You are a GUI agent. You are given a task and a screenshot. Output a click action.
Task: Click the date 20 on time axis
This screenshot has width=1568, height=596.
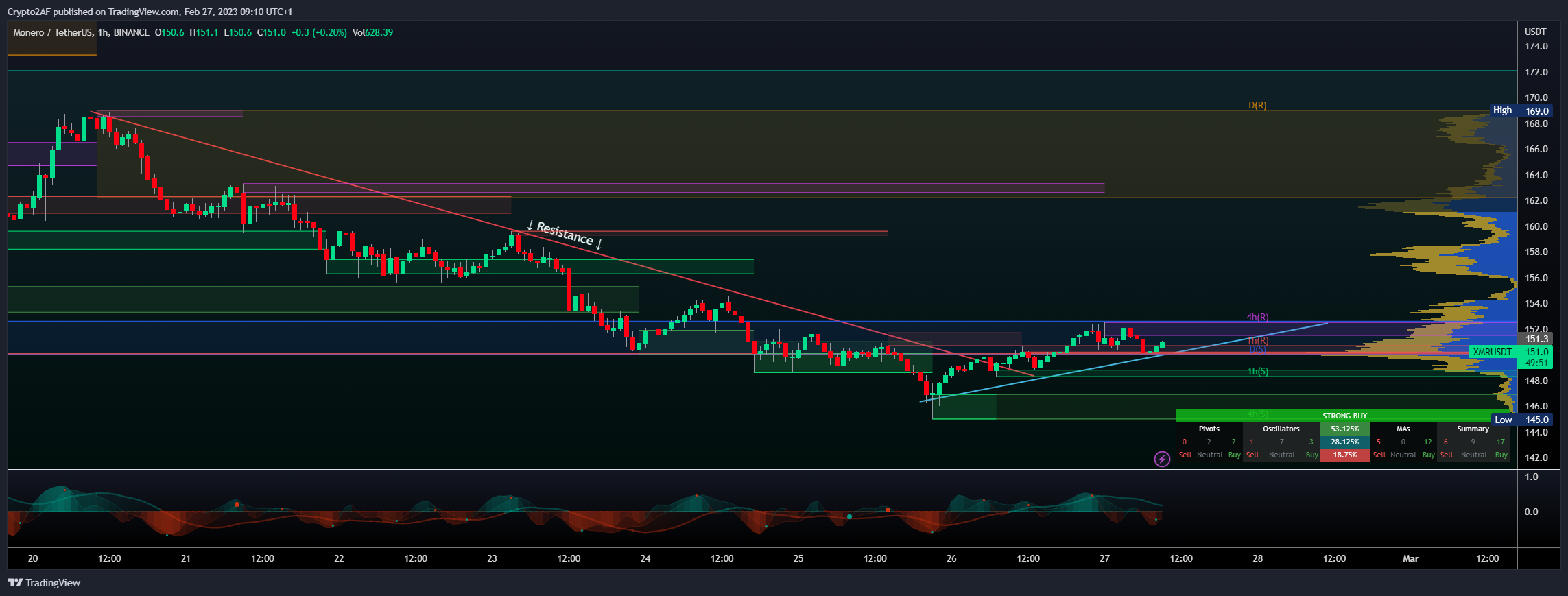(33, 558)
